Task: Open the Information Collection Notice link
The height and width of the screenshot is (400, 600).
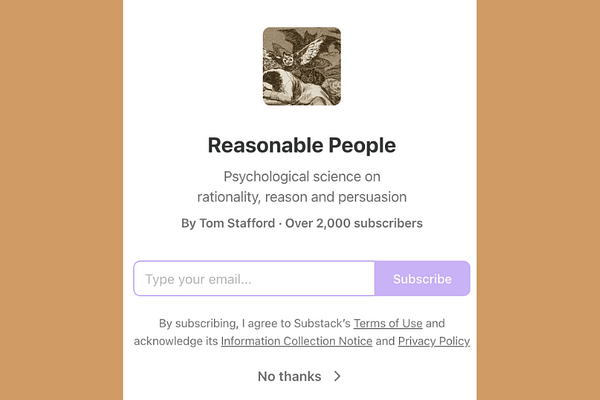Action: pos(296,342)
